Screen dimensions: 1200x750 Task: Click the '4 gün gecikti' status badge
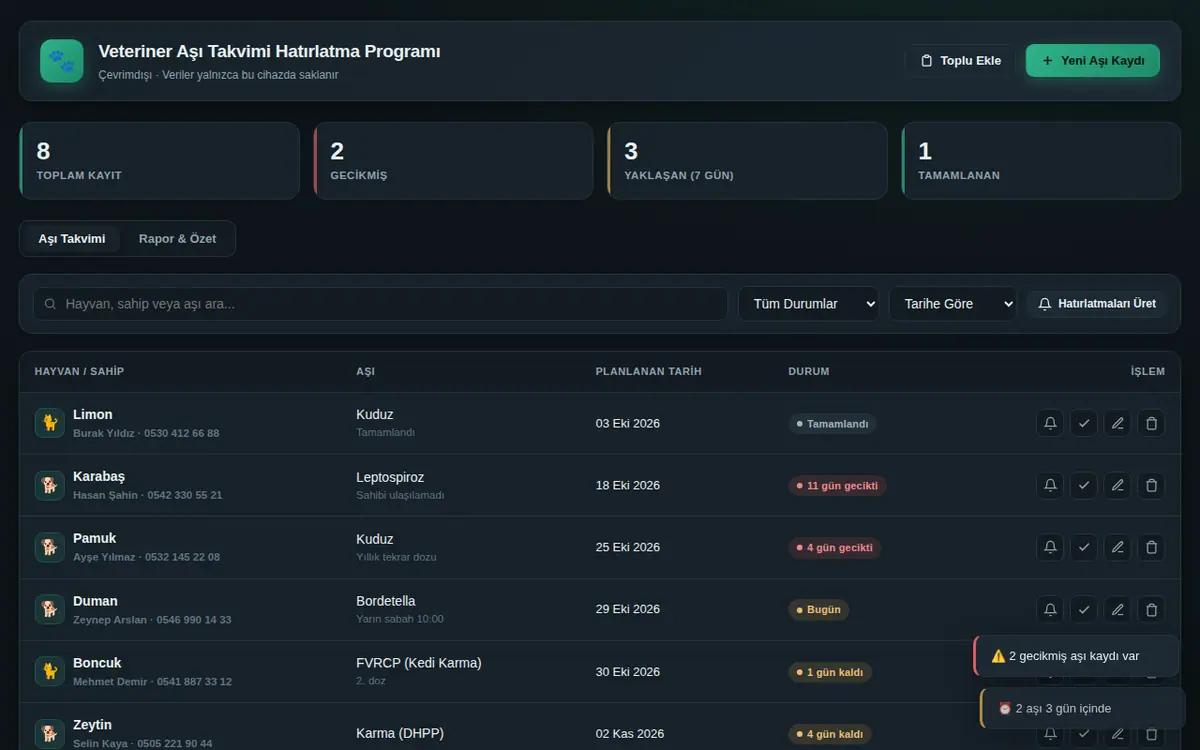[x=834, y=548]
